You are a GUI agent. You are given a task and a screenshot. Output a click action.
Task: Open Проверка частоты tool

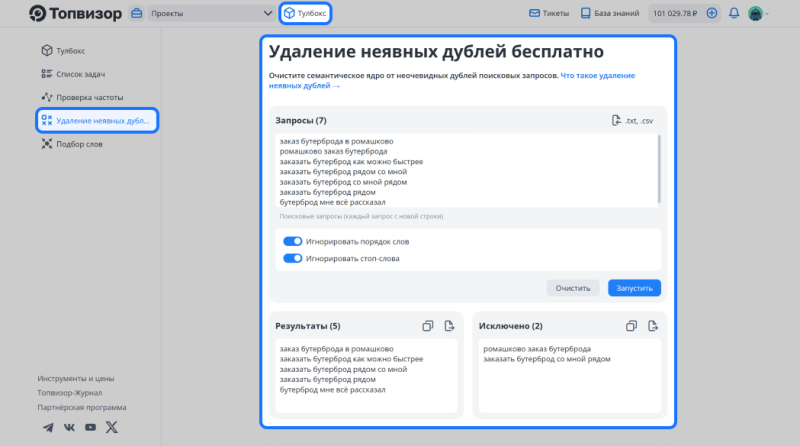pos(82,97)
